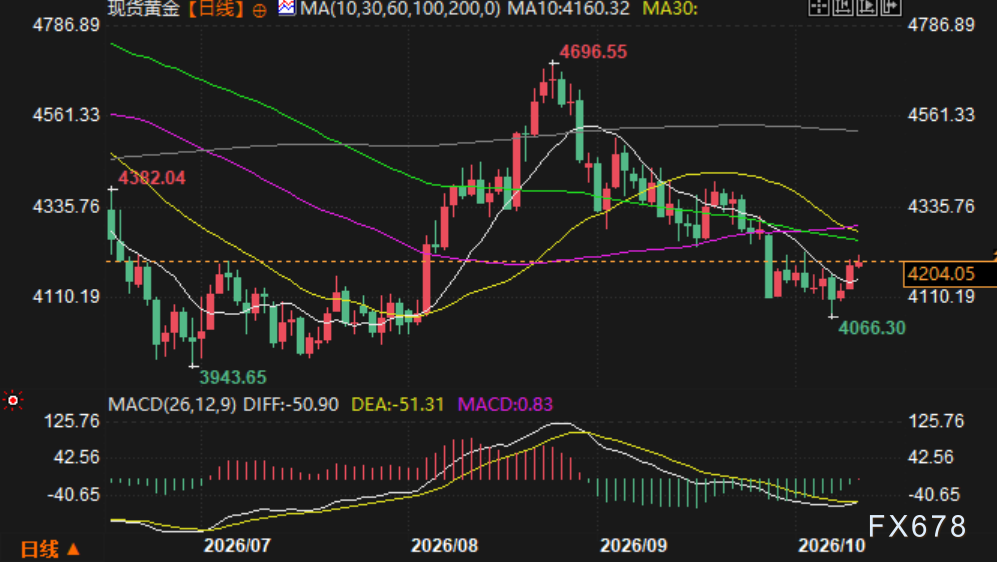Viewport: 997px width, 562px height.
Task: Click the 4382.04 high label
Action: (x=152, y=178)
